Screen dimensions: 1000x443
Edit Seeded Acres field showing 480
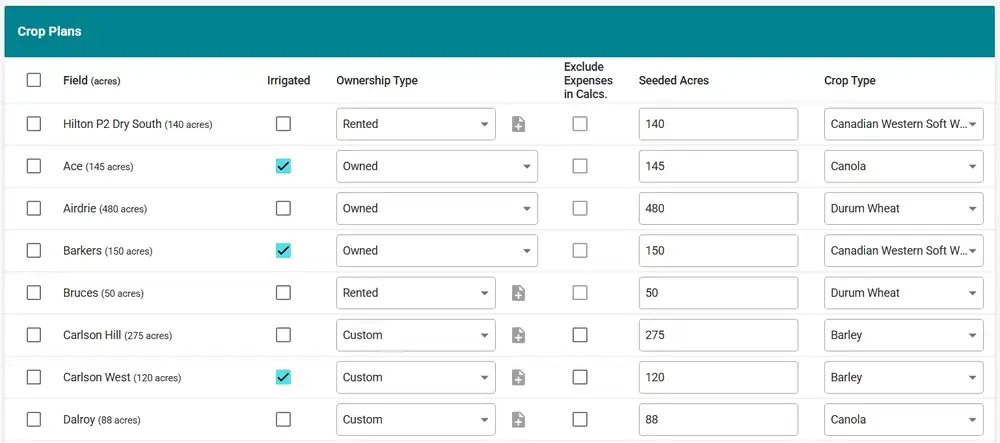click(718, 208)
